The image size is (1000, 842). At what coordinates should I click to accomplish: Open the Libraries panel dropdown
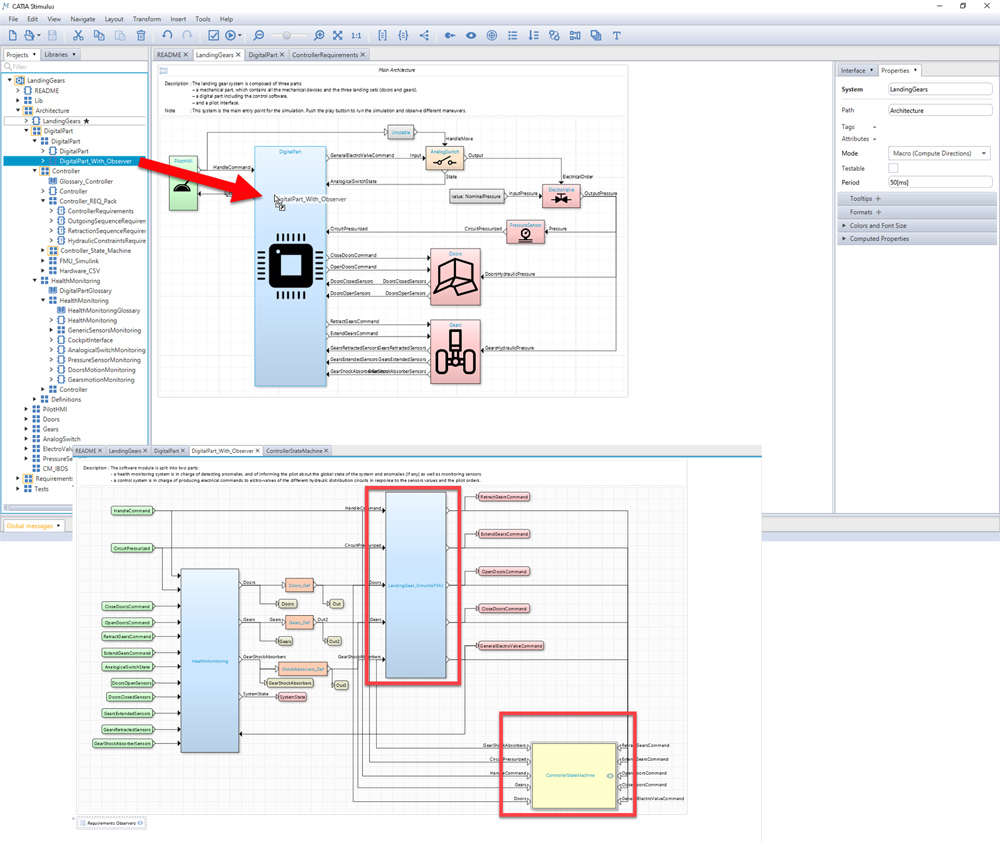[x=74, y=54]
